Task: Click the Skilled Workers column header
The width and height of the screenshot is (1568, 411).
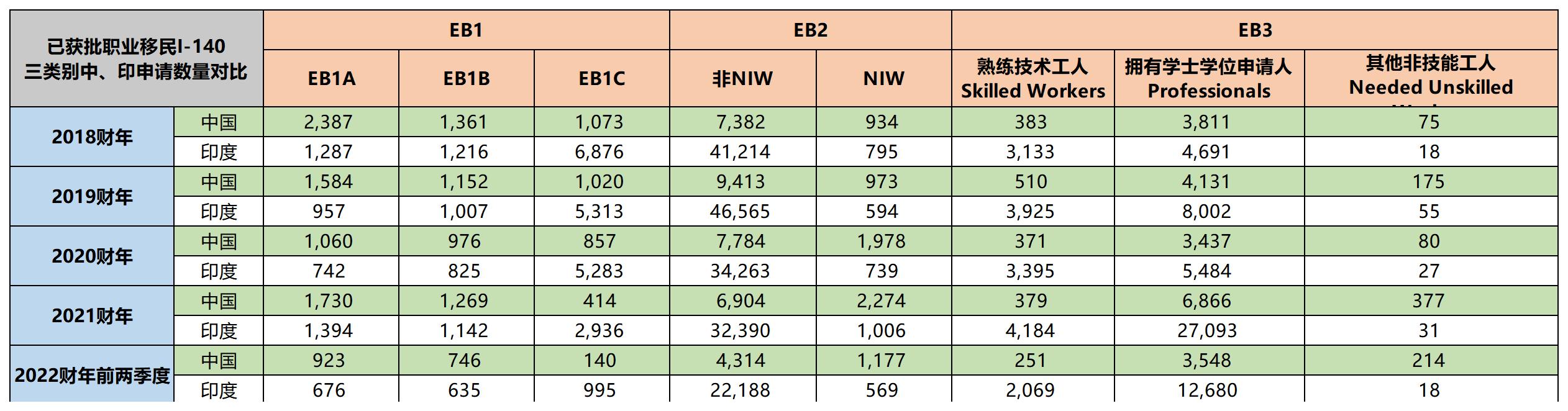Action: pyautogui.click(x=1032, y=78)
